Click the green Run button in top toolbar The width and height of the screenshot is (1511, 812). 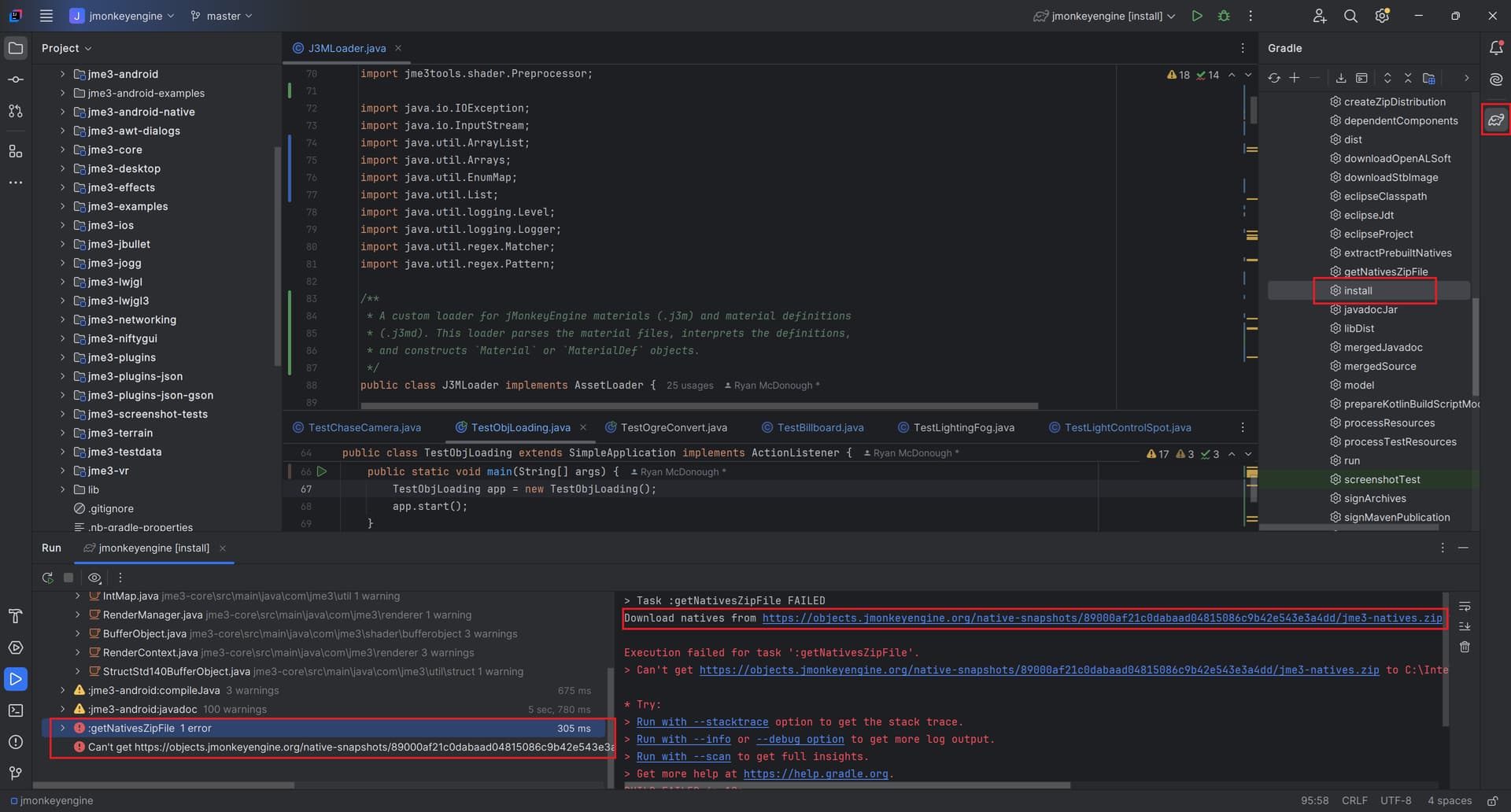point(1197,16)
